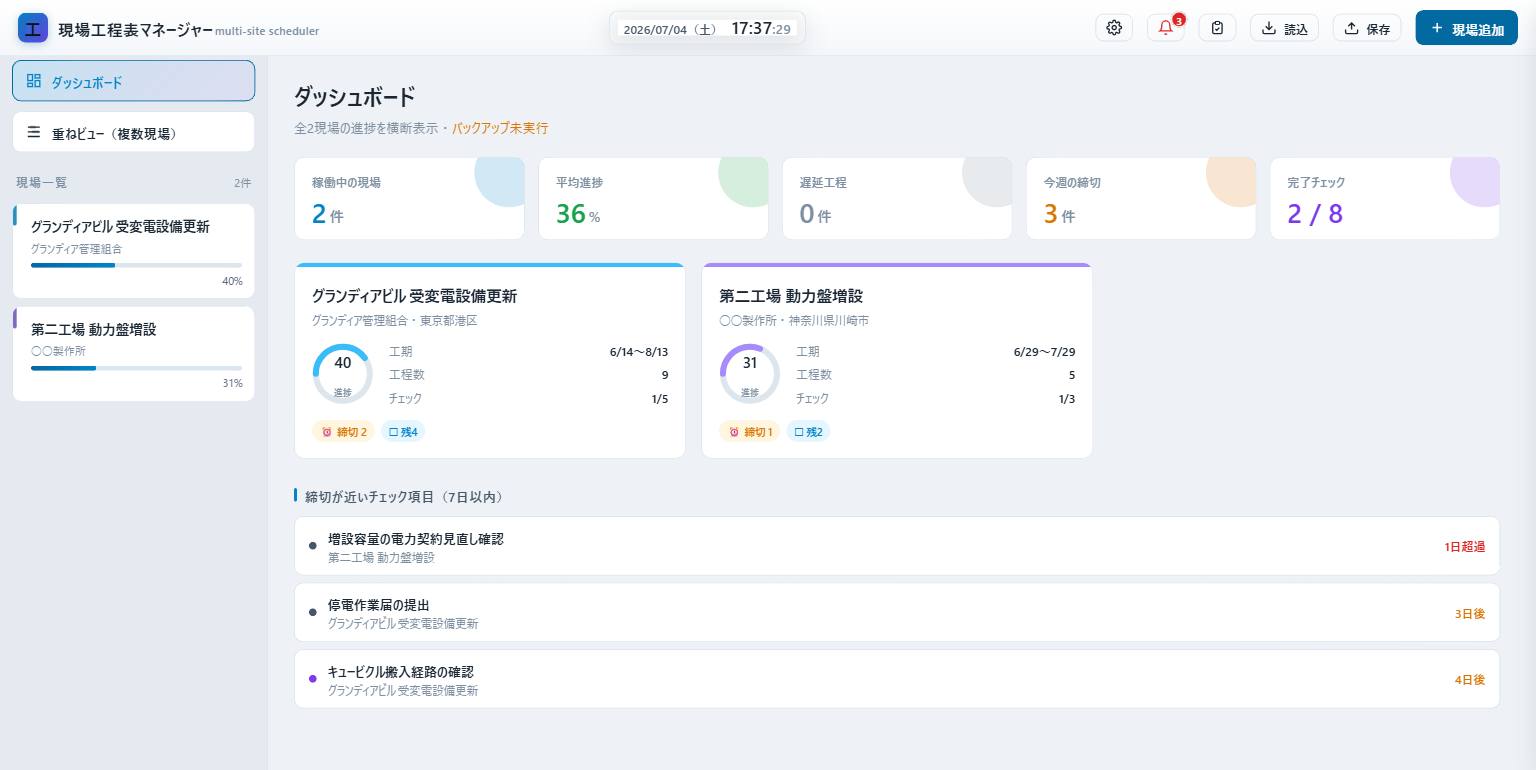Click the blue 工 app logo
The height and width of the screenshot is (770, 1536).
tap(33, 28)
